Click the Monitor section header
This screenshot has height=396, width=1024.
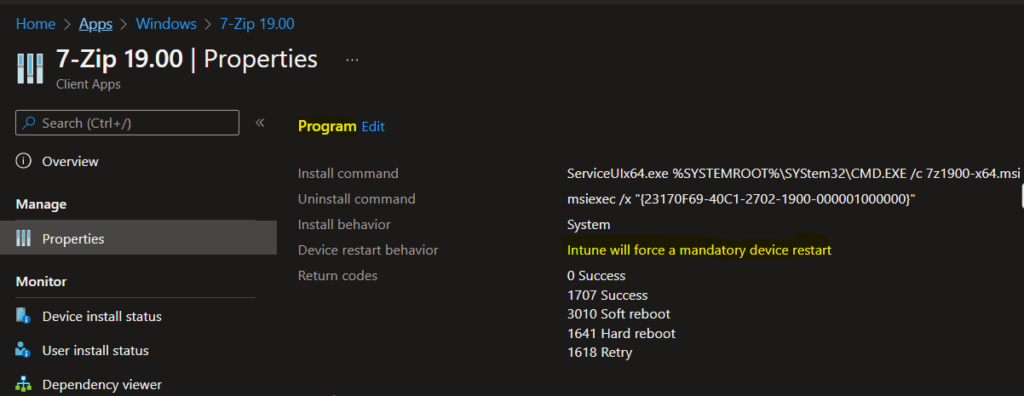point(42,282)
